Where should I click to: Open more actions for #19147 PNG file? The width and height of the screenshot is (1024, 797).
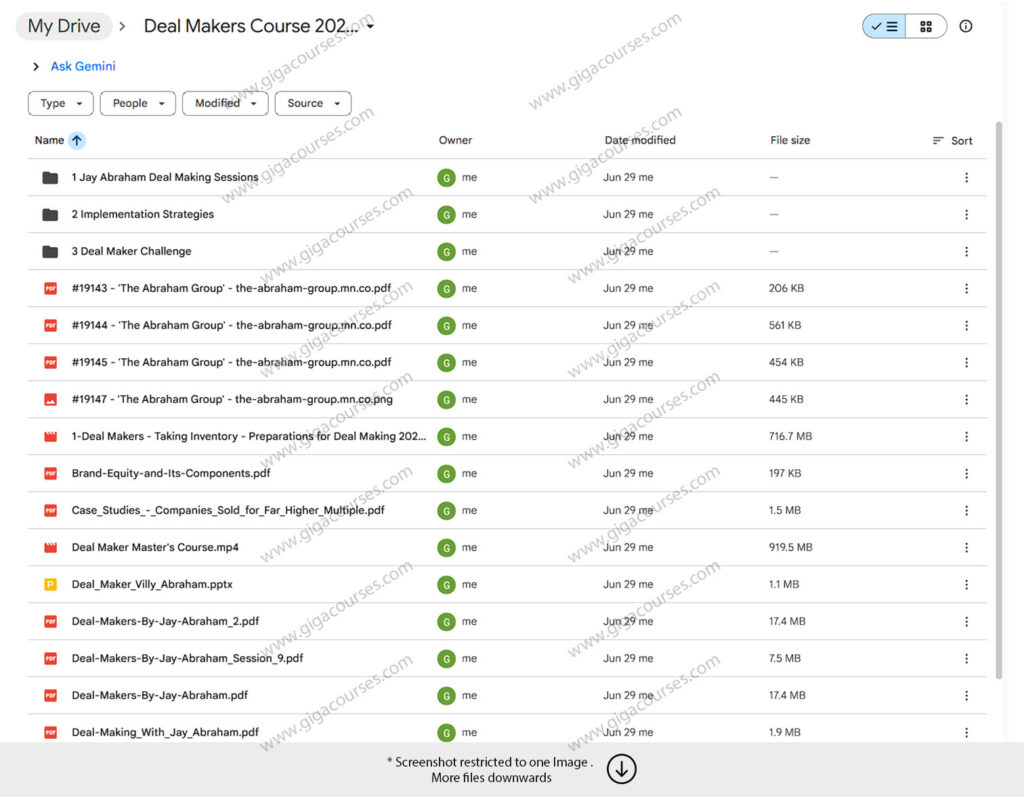pyautogui.click(x=967, y=400)
